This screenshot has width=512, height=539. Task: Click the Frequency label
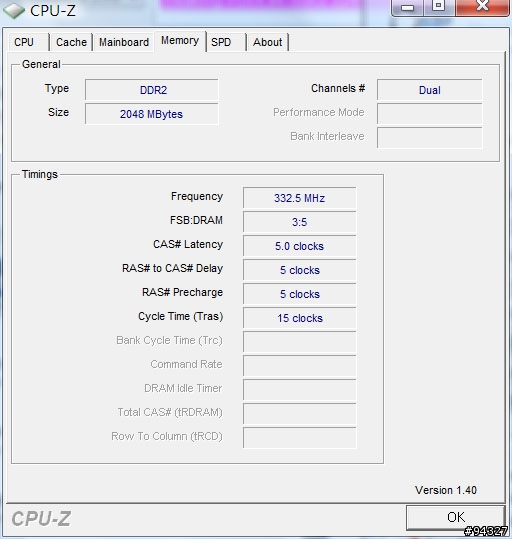coord(197,196)
